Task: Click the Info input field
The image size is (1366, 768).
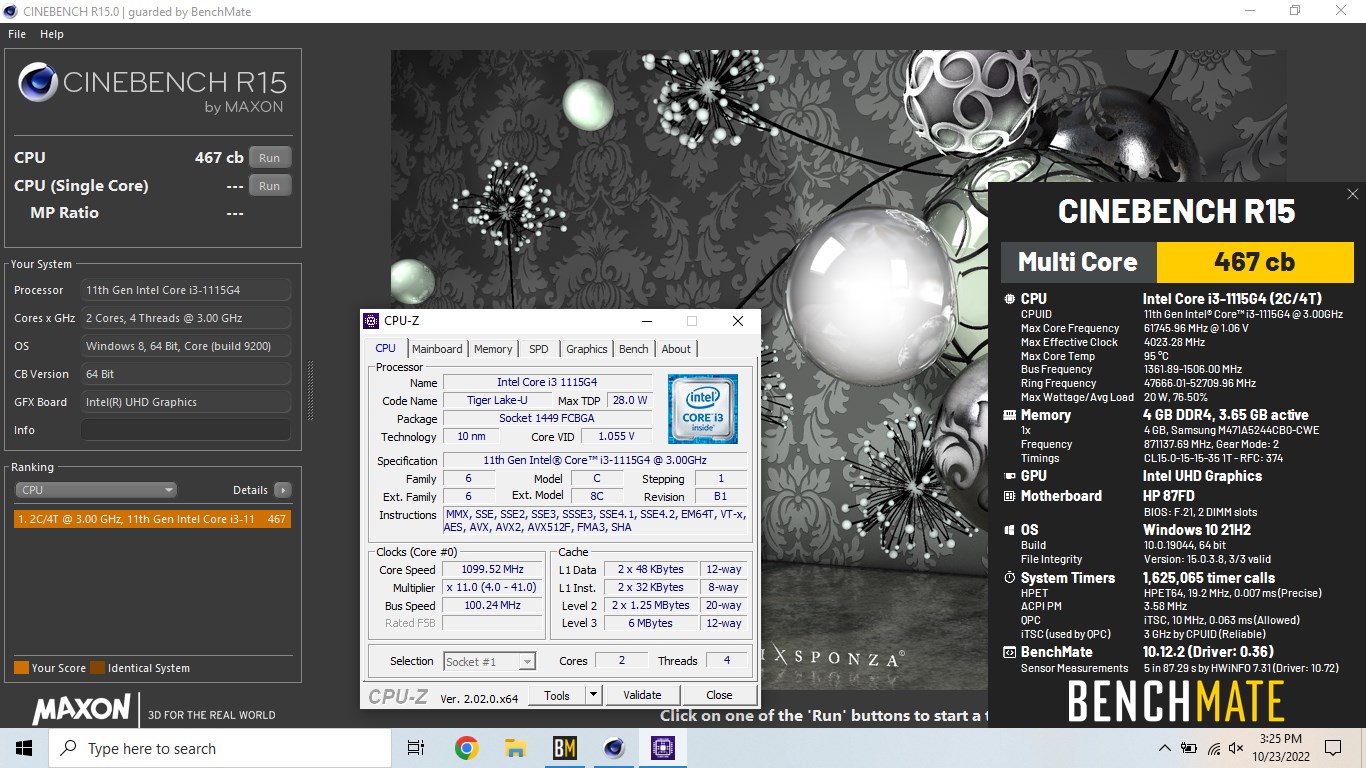Action: pyautogui.click(x=186, y=430)
